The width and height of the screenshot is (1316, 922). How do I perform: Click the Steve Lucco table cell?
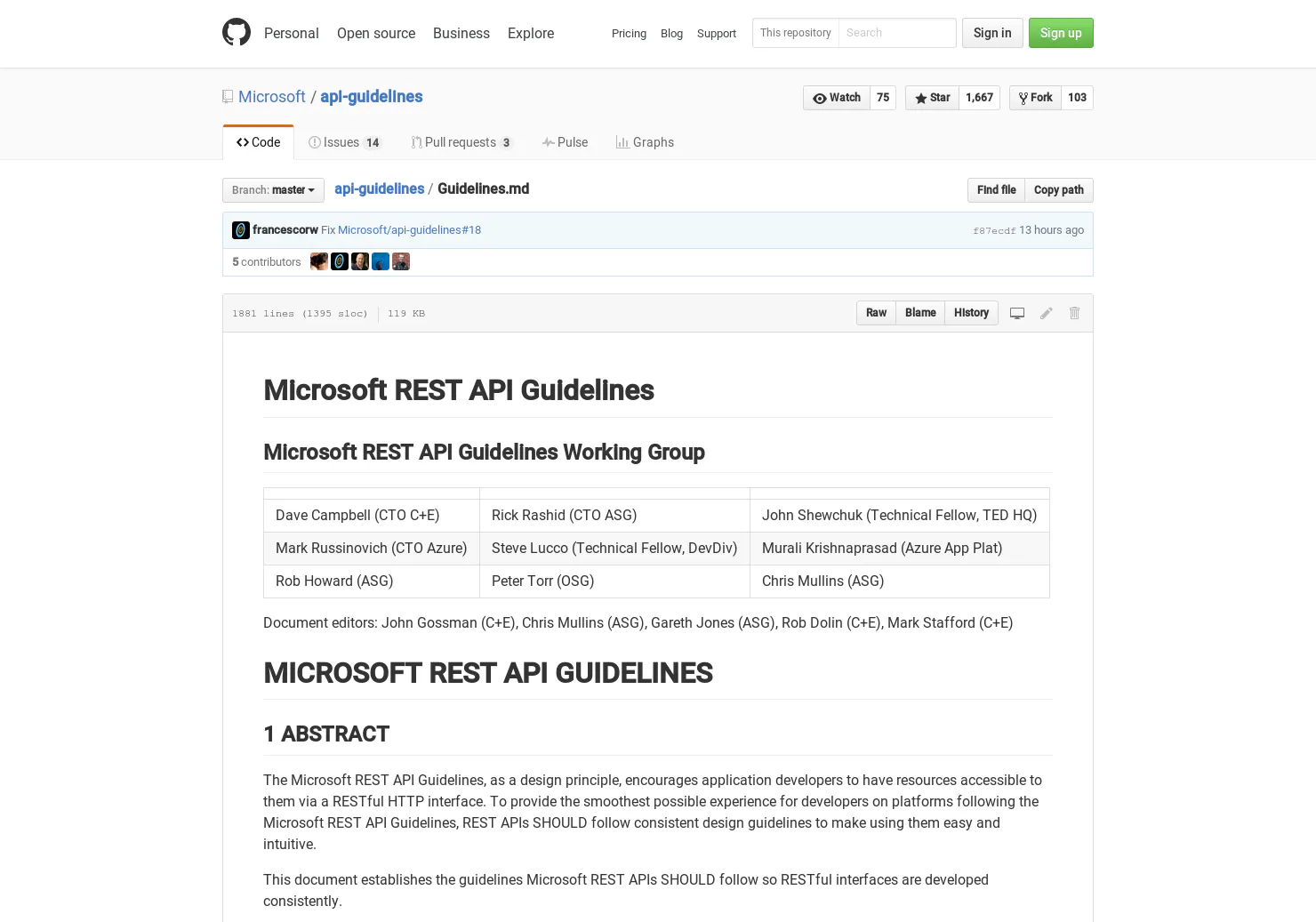pos(614,549)
